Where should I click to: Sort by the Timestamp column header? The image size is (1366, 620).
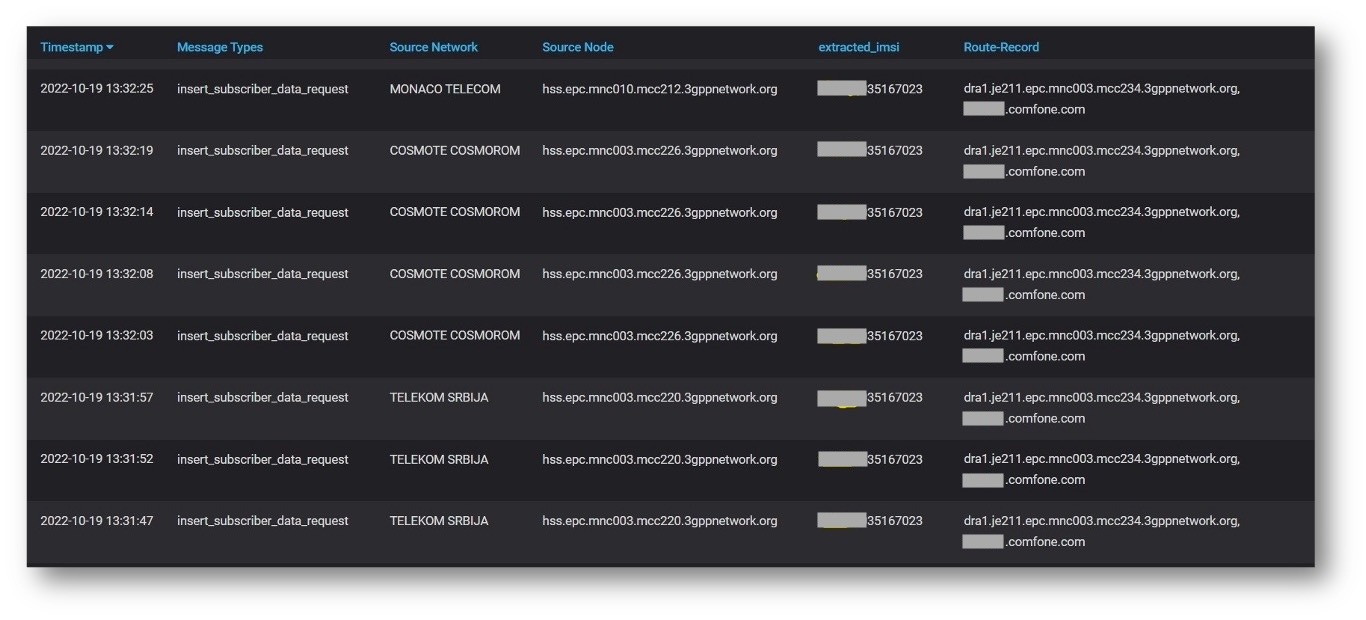click(x=71, y=47)
